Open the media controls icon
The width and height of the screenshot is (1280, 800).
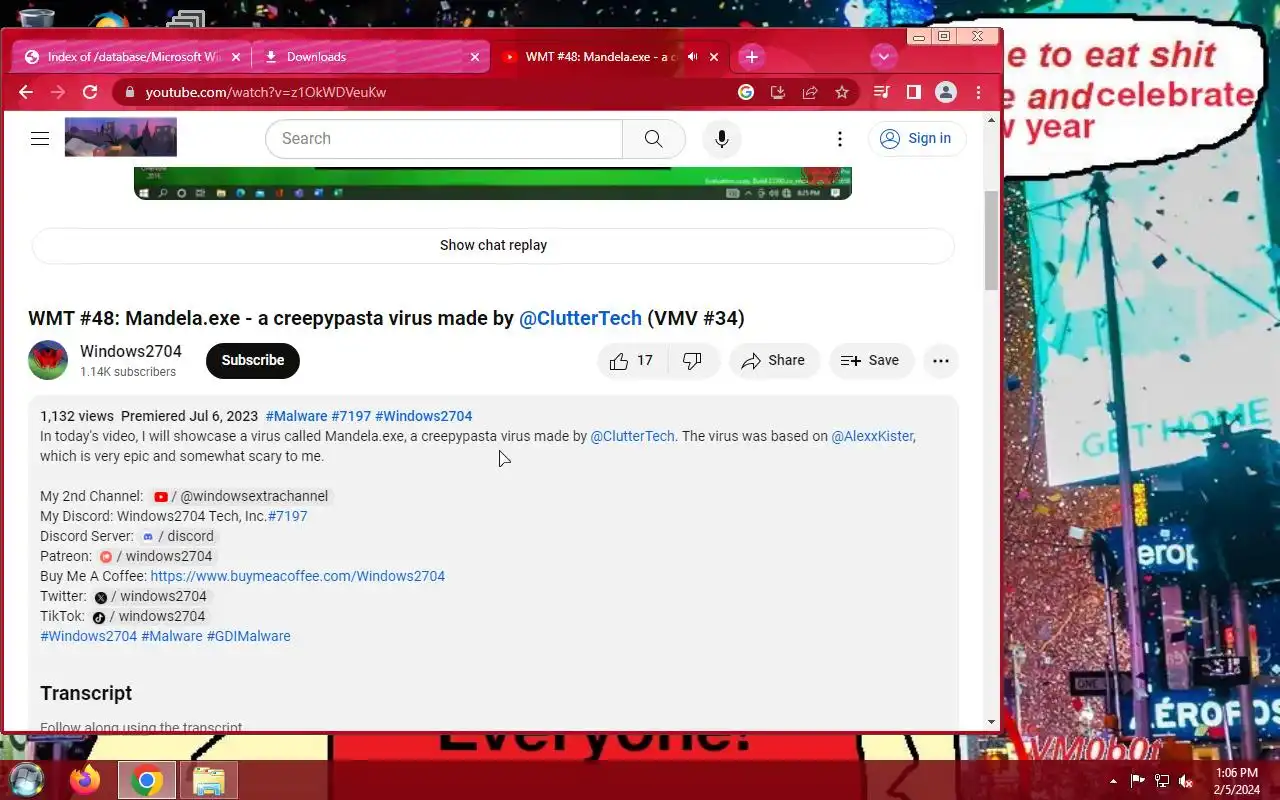(881, 92)
